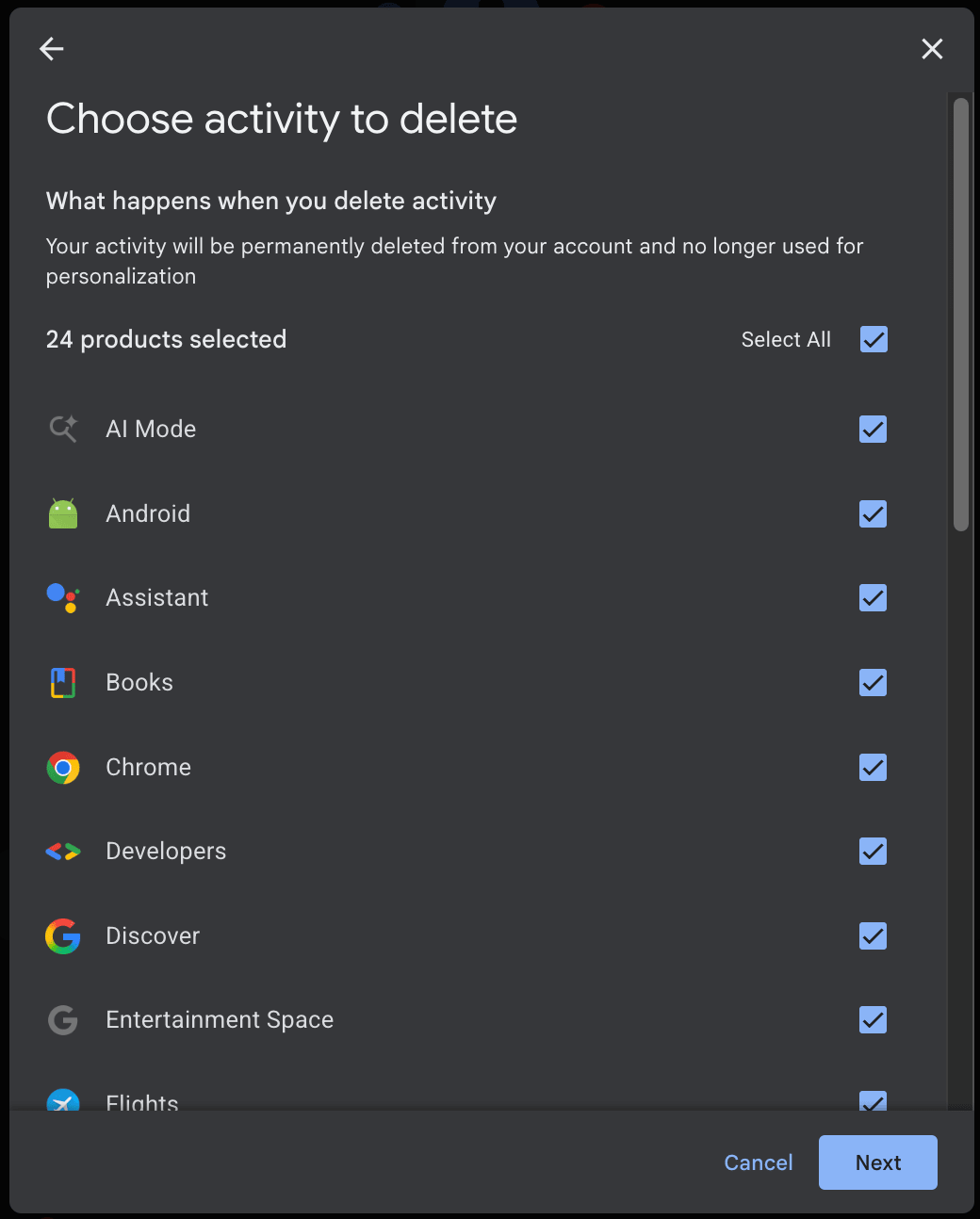Click the "Developers" label
The image size is (980, 1219).
(x=166, y=852)
